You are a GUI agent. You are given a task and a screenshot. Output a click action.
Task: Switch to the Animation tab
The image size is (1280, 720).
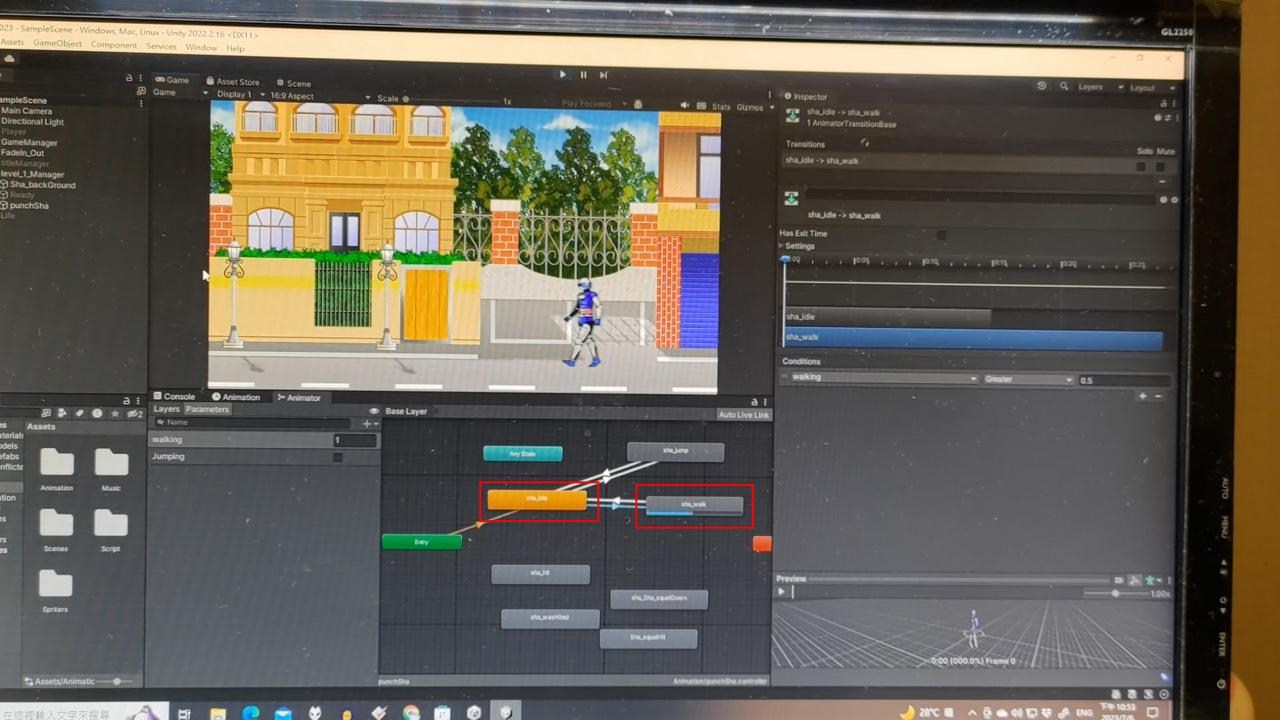click(x=236, y=397)
